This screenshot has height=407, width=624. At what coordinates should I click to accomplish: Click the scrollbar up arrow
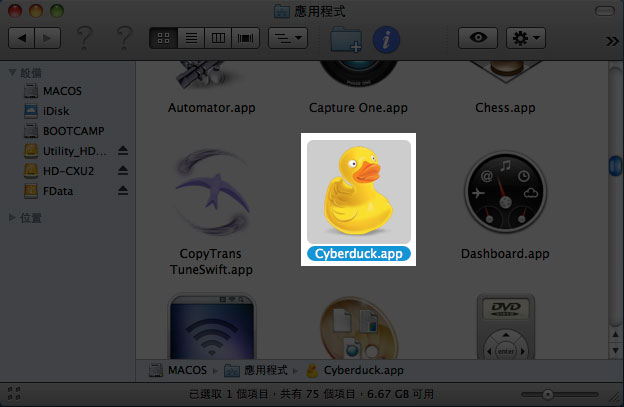615,335
